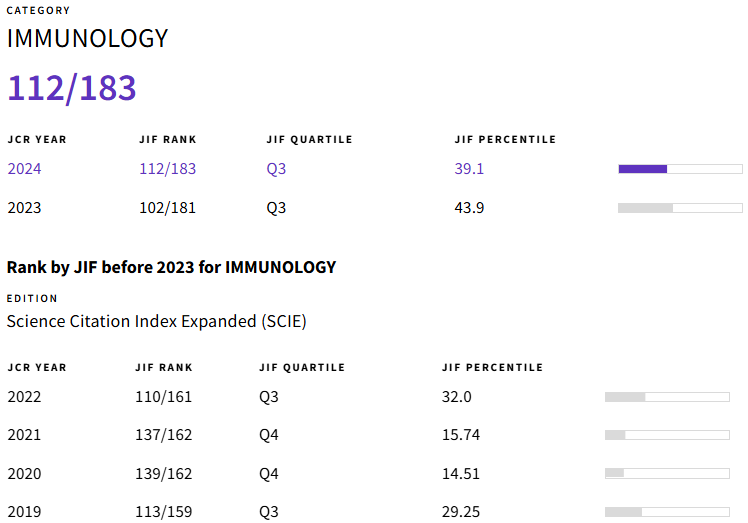Click the 2020 percentile progress bar

click(667, 473)
